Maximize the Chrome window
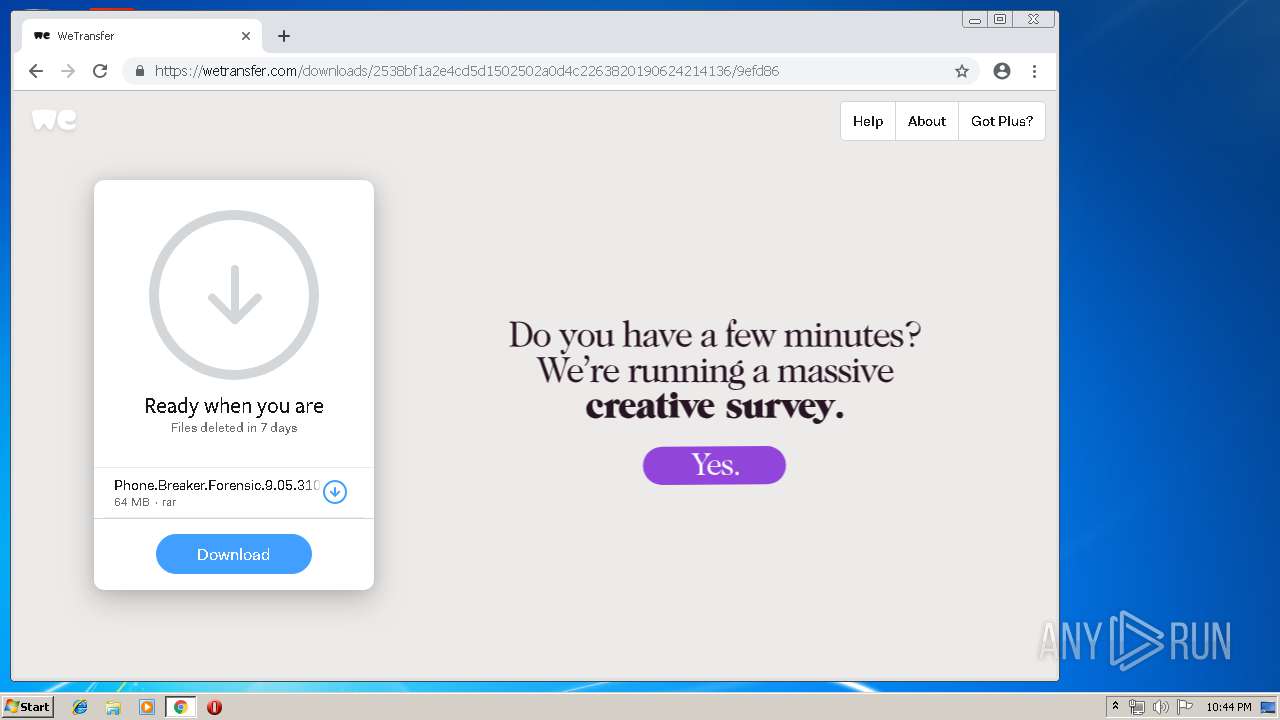This screenshot has height=720, width=1280. point(1000,19)
